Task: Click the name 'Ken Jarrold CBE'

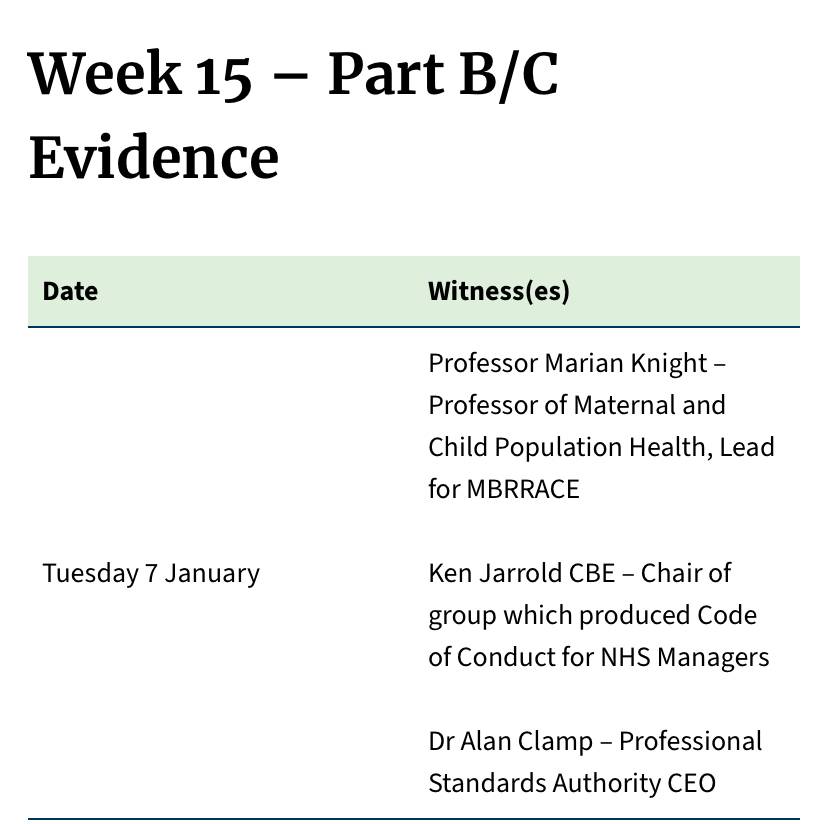Action: pyautogui.click(x=522, y=573)
